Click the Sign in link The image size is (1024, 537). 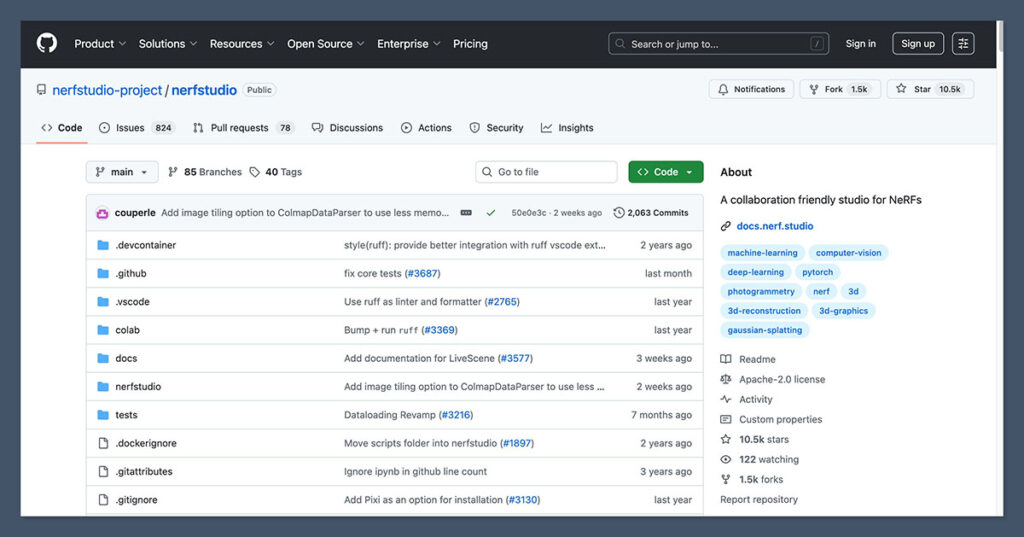(x=860, y=44)
